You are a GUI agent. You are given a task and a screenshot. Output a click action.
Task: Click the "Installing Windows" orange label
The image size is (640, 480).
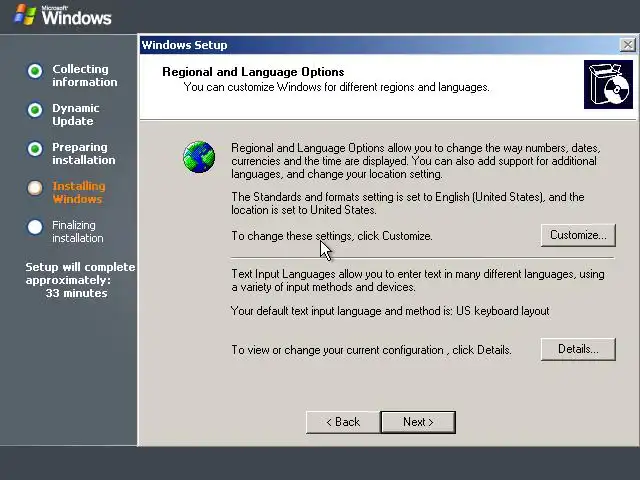click(x=79, y=193)
